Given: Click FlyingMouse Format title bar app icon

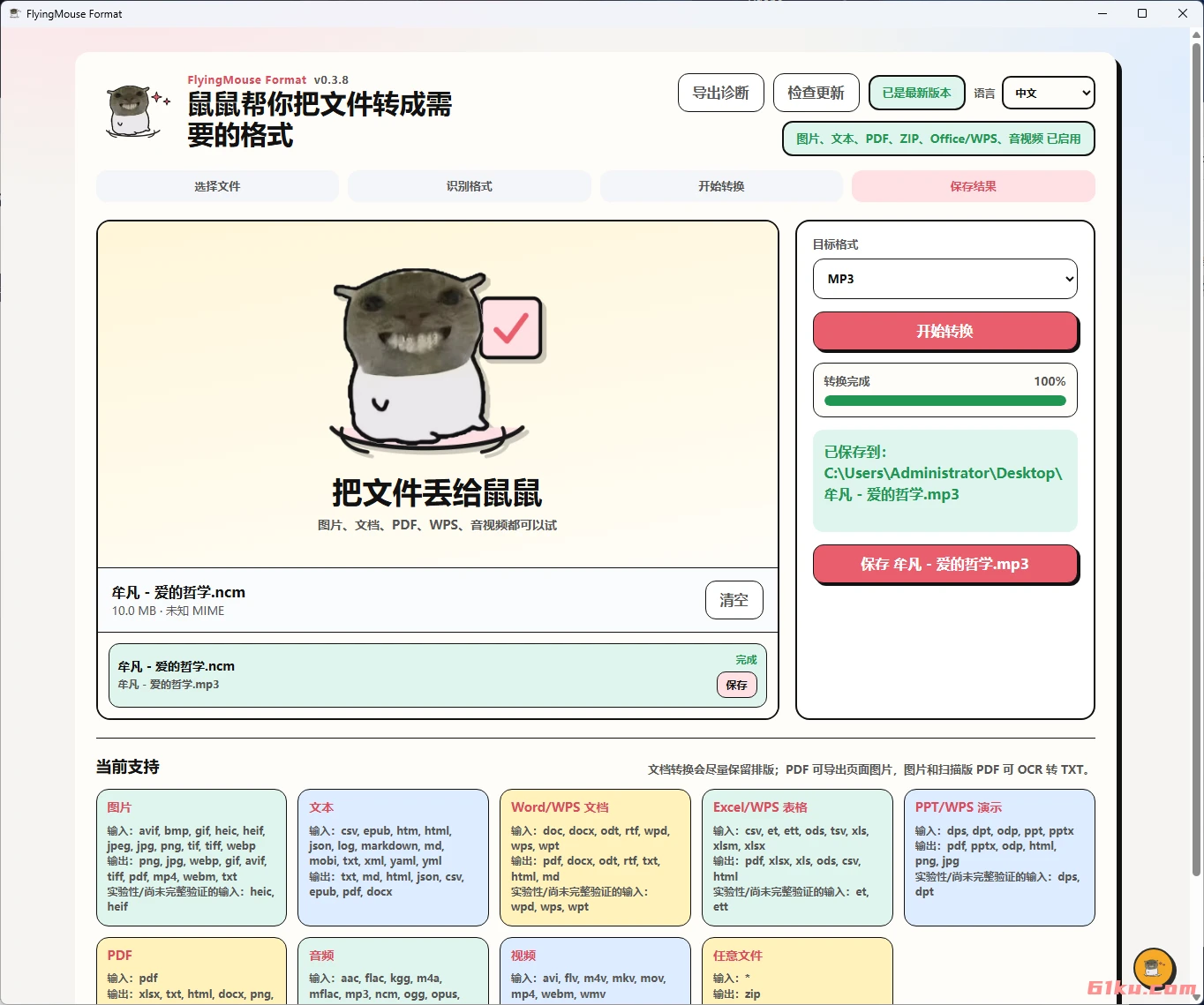Looking at the screenshot, I should [x=14, y=13].
